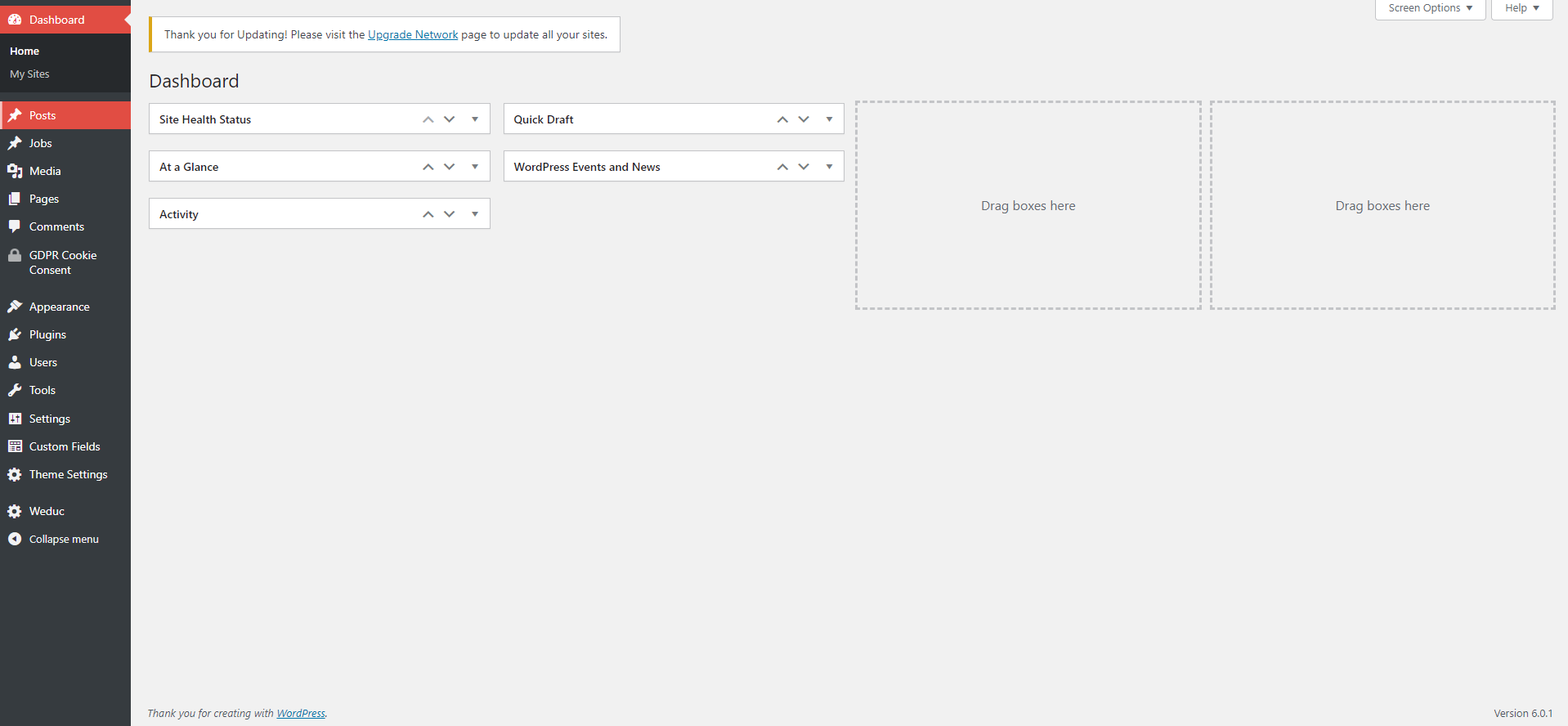Toggle the Quick Draft panel open
Viewport: 1568px width, 726px height.
coord(829,119)
